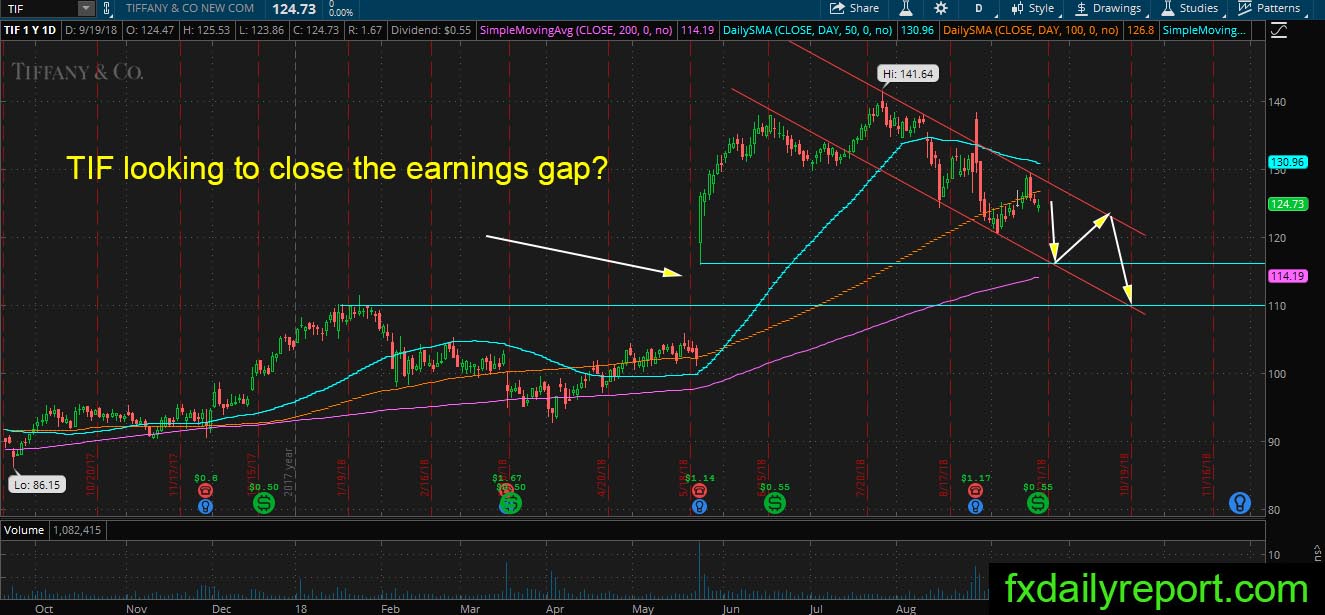Open the Patterns menu
The width and height of the screenshot is (1325, 615).
point(1269,8)
